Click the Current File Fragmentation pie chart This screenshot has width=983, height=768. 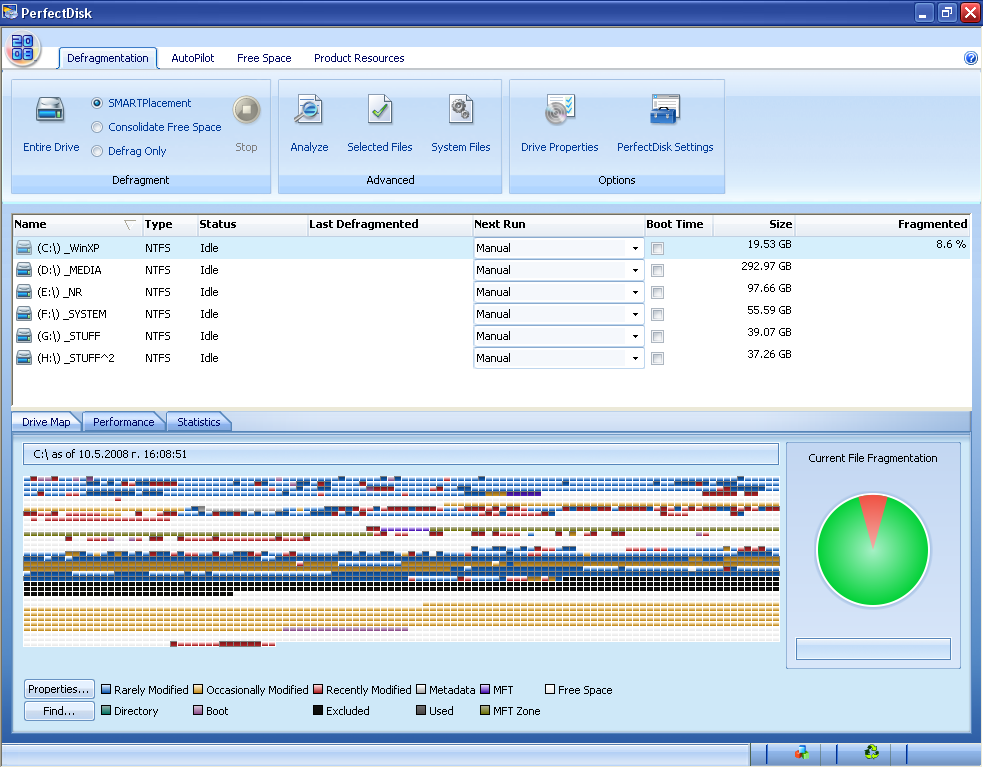tap(873, 550)
